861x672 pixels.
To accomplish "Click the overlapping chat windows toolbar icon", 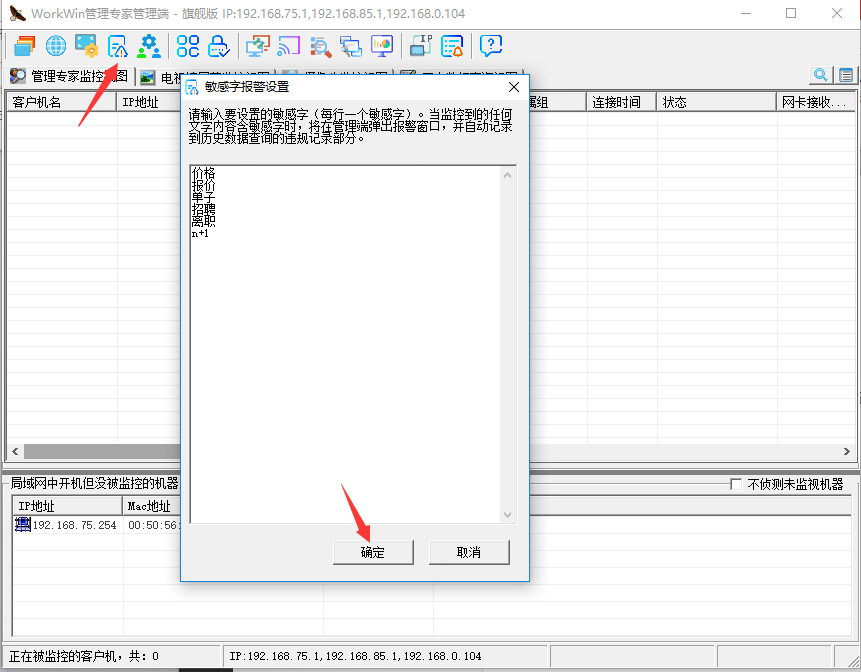I will click(x=351, y=47).
